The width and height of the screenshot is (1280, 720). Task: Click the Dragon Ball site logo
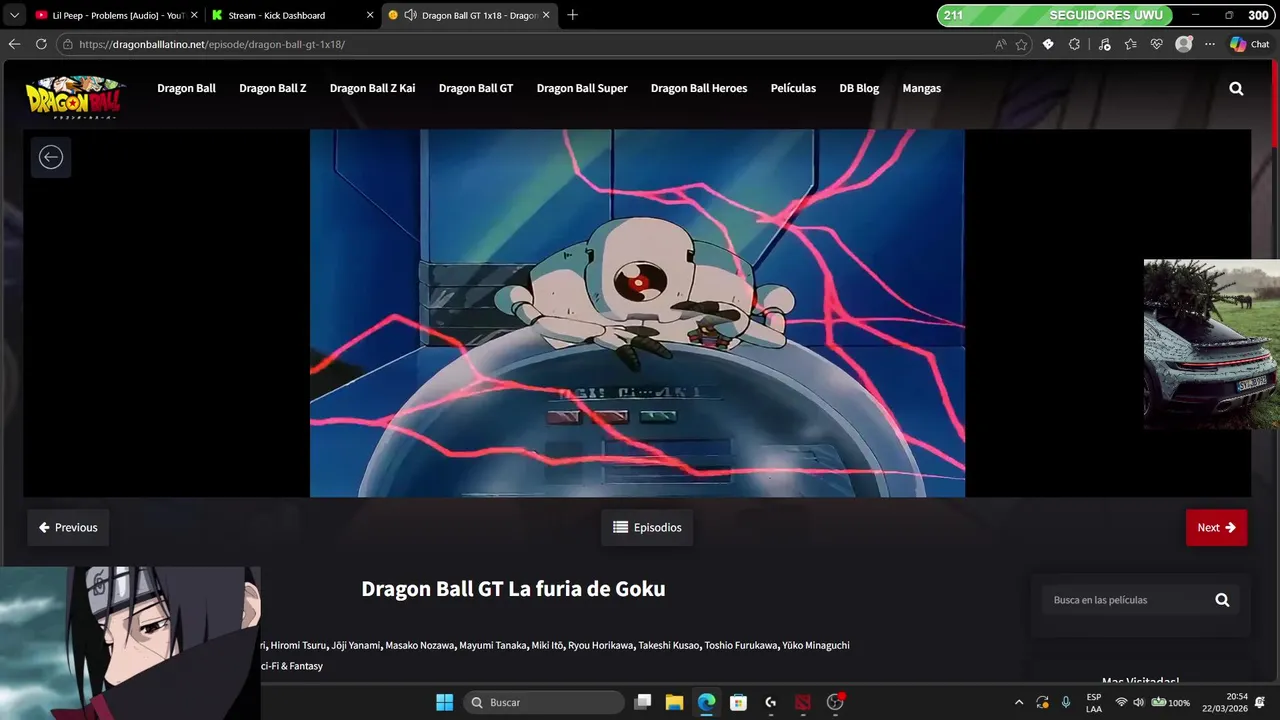[x=75, y=98]
